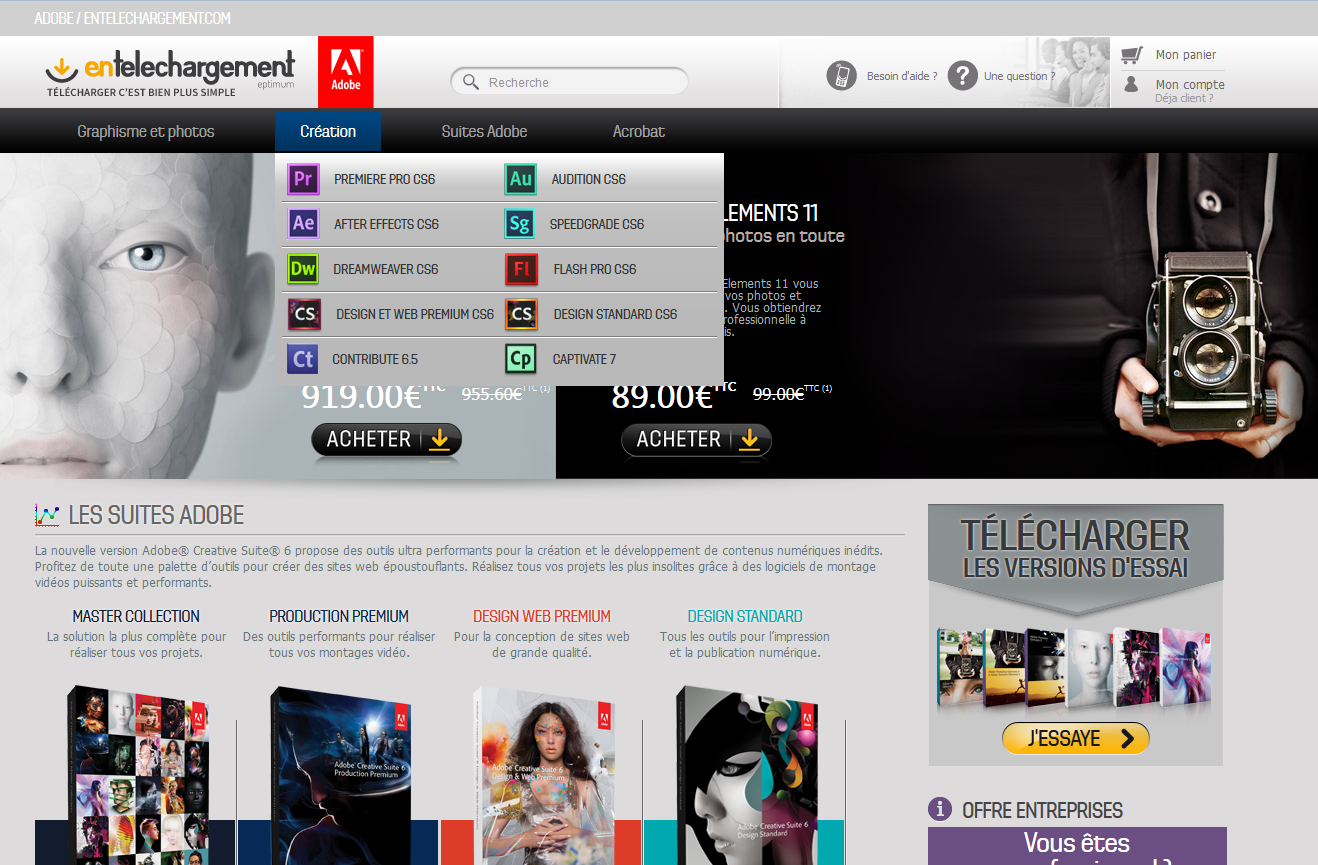This screenshot has width=1318, height=865.
Task: Click the Captivate Cp icon
Action: (521, 358)
